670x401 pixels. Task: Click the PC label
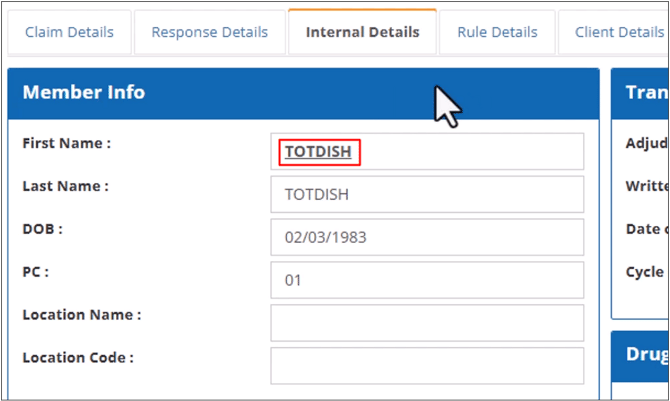click(35, 272)
